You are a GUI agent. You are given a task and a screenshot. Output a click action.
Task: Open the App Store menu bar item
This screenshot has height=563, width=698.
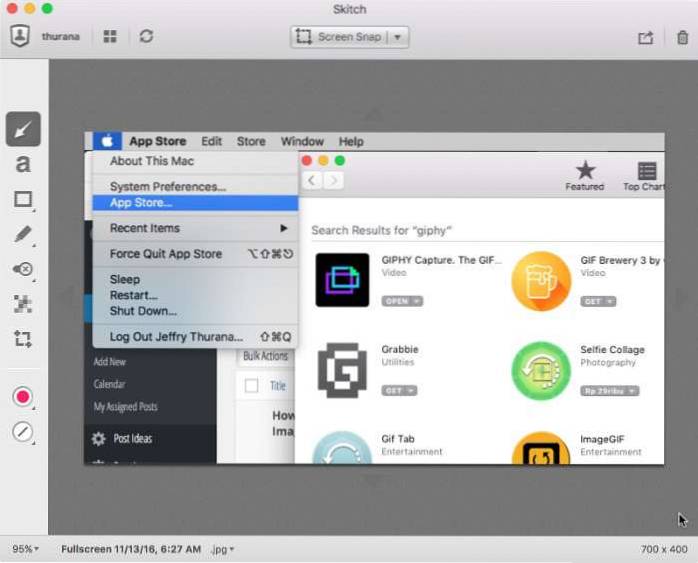pyautogui.click(x=158, y=142)
